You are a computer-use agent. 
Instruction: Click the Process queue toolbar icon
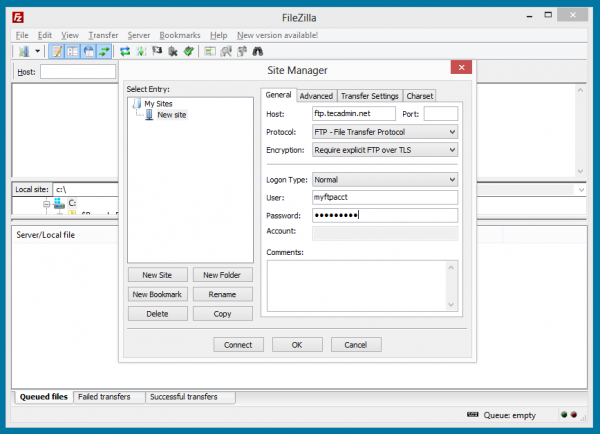point(142,50)
